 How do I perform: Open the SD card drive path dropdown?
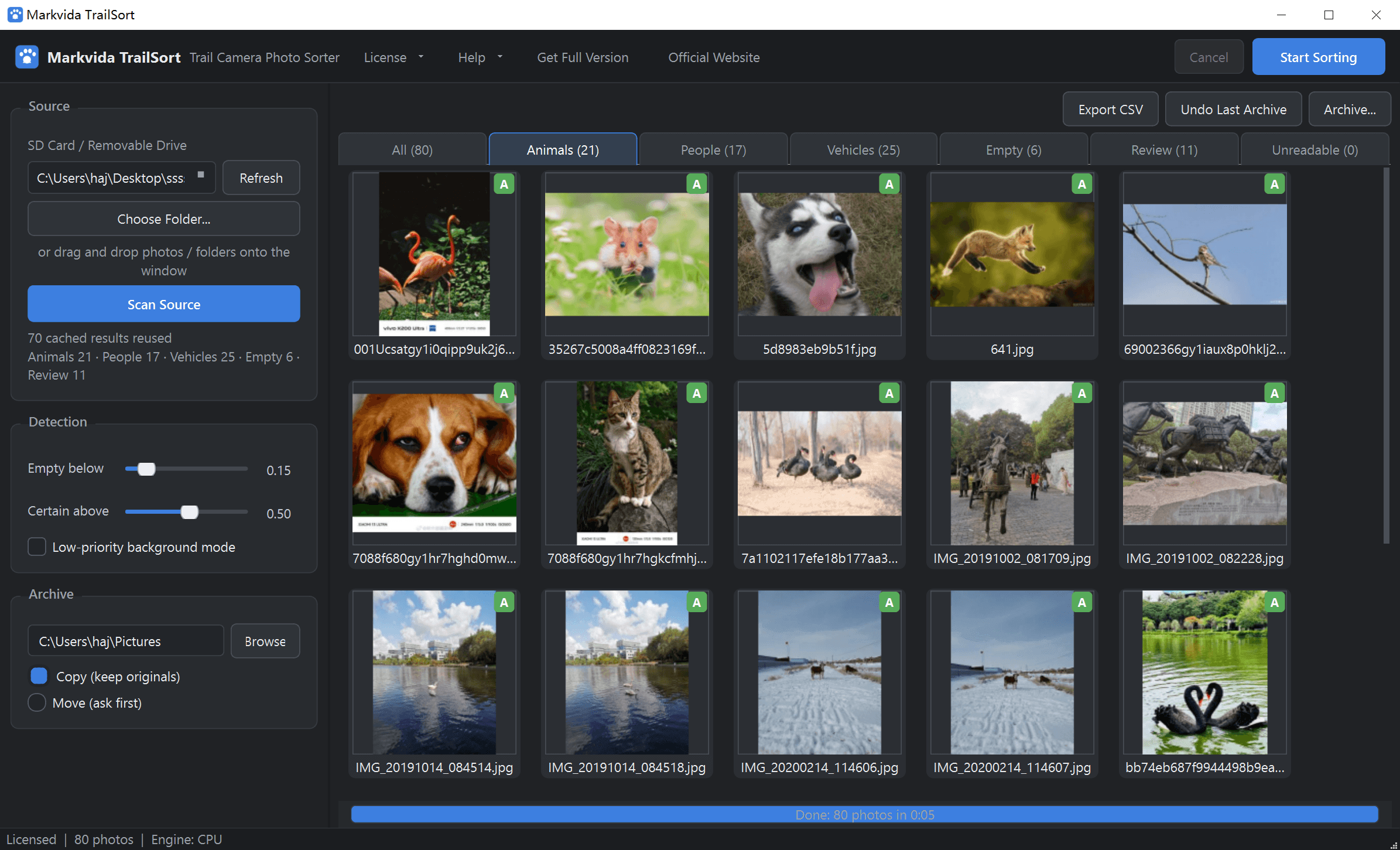pos(201,175)
